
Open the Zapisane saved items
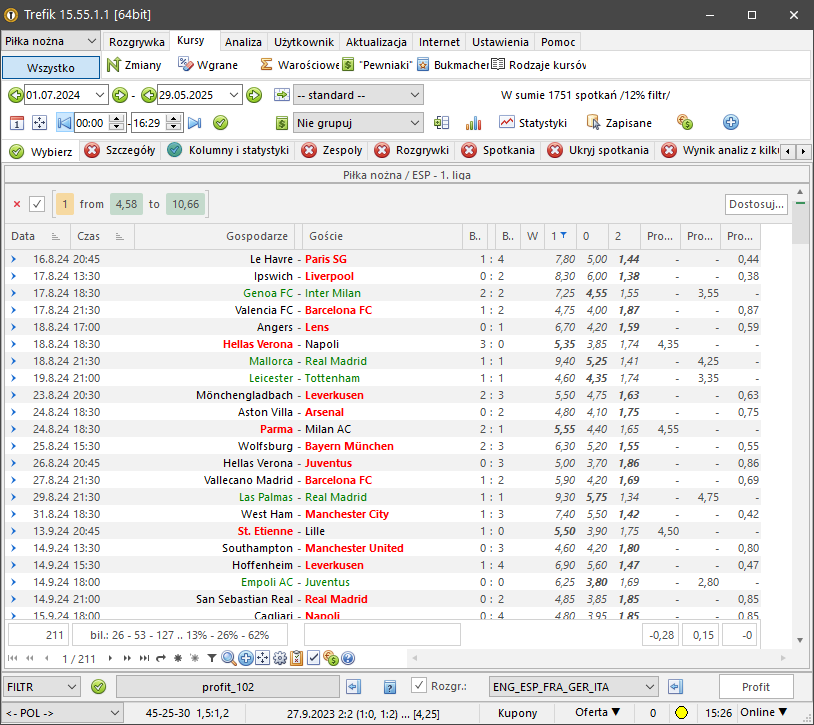619,123
